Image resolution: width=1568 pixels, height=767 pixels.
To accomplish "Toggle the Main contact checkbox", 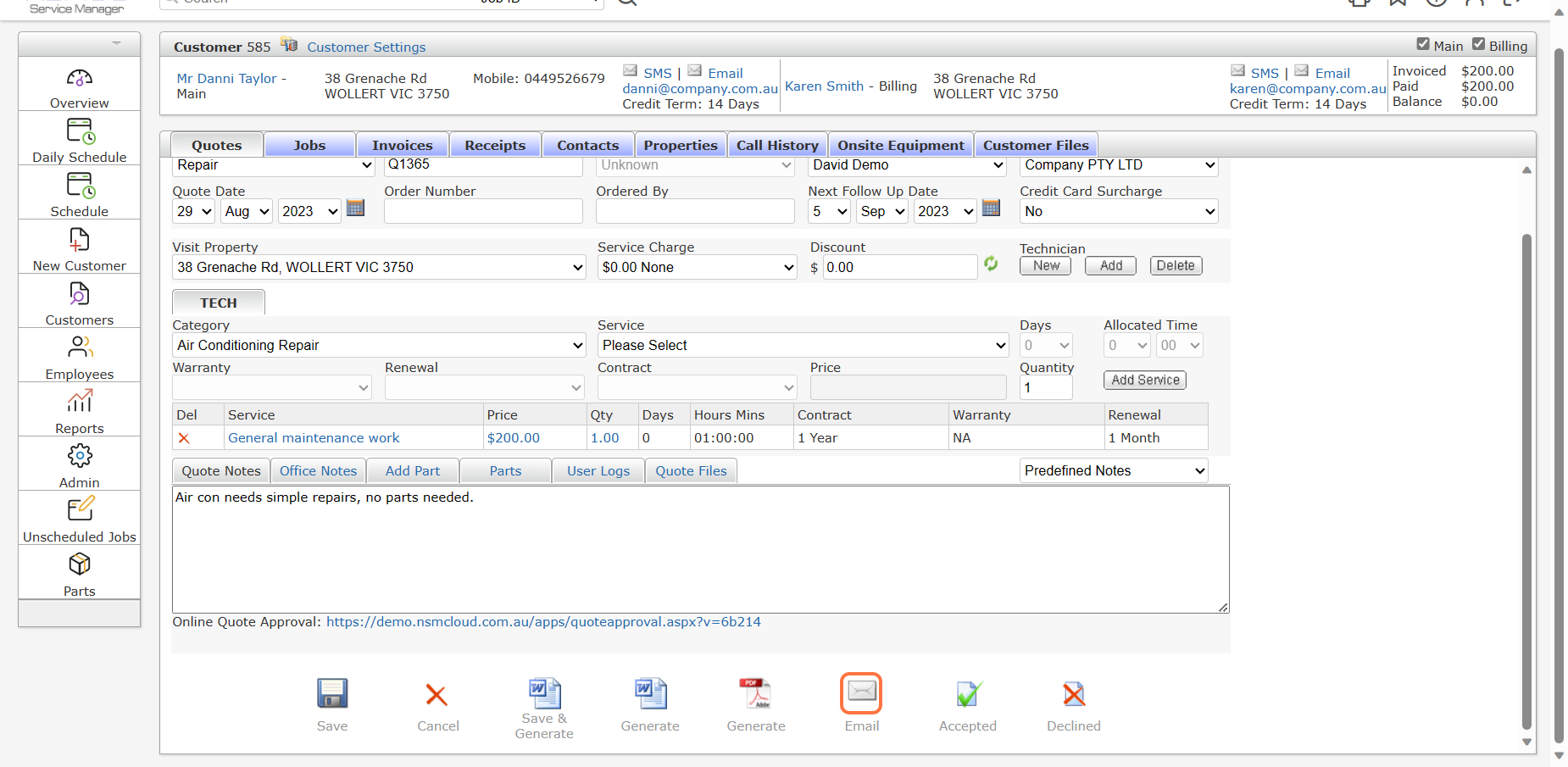I will 1423,44.
